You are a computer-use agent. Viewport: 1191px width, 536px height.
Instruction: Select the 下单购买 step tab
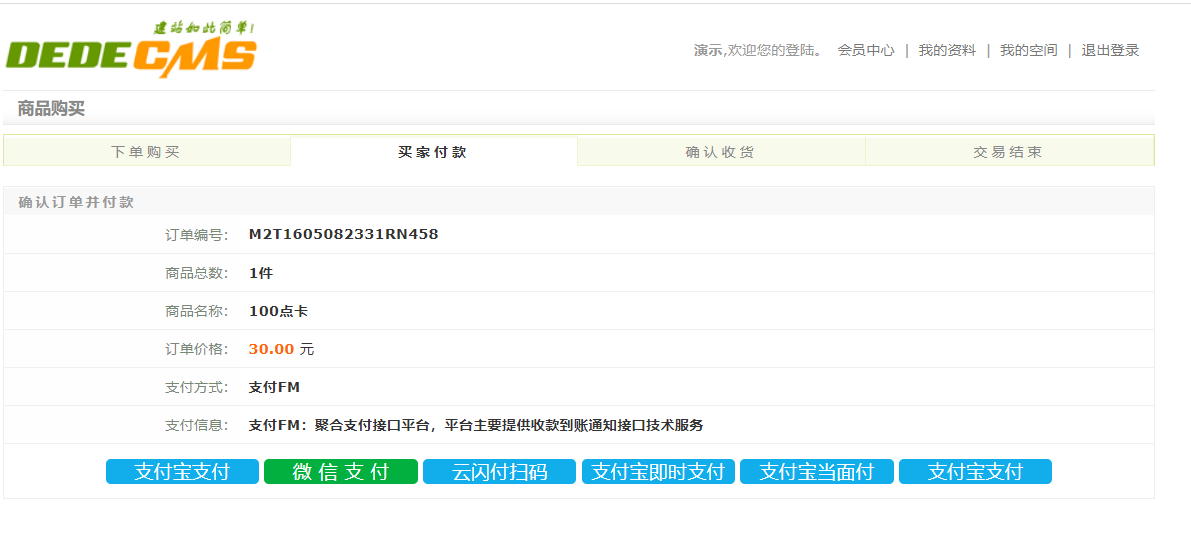pyautogui.click(x=147, y=151)
